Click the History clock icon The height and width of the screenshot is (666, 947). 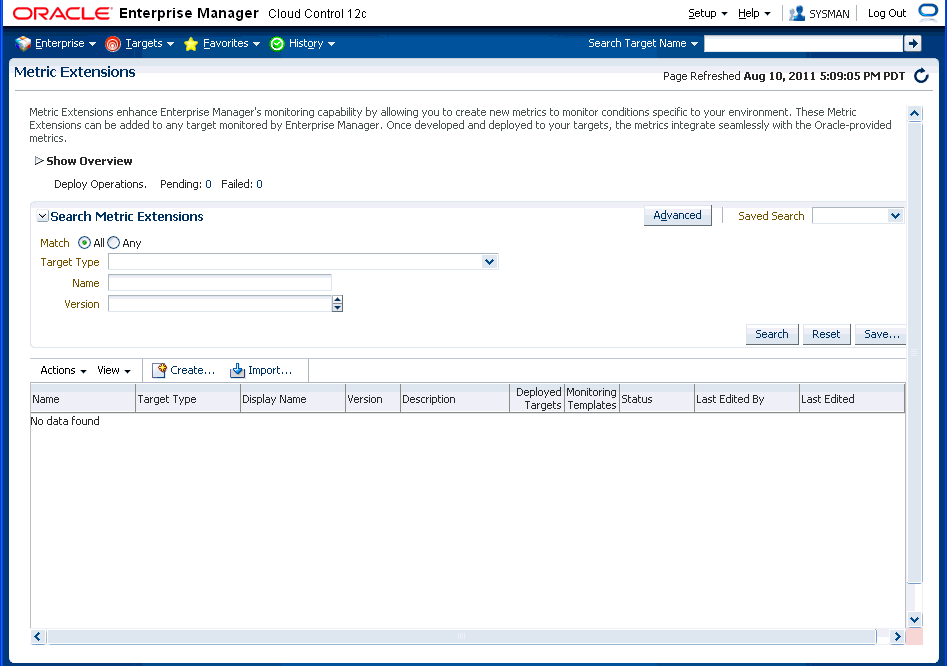(x=277, y=43)
